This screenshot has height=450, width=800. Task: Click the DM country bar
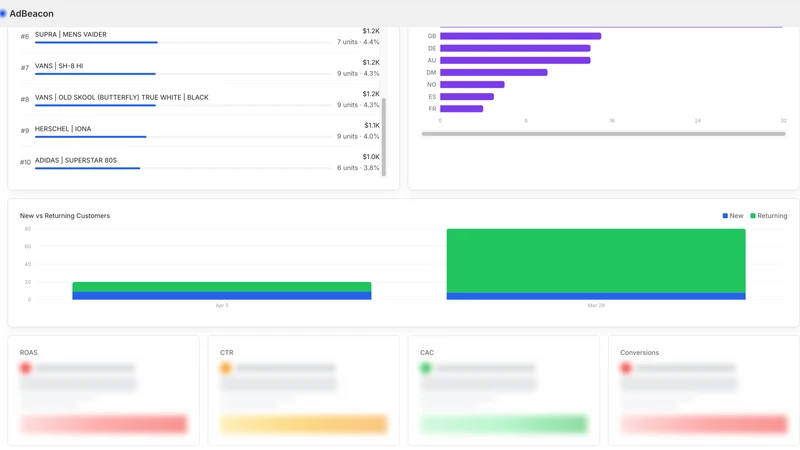pyautogui.click(x=494, y=72)
